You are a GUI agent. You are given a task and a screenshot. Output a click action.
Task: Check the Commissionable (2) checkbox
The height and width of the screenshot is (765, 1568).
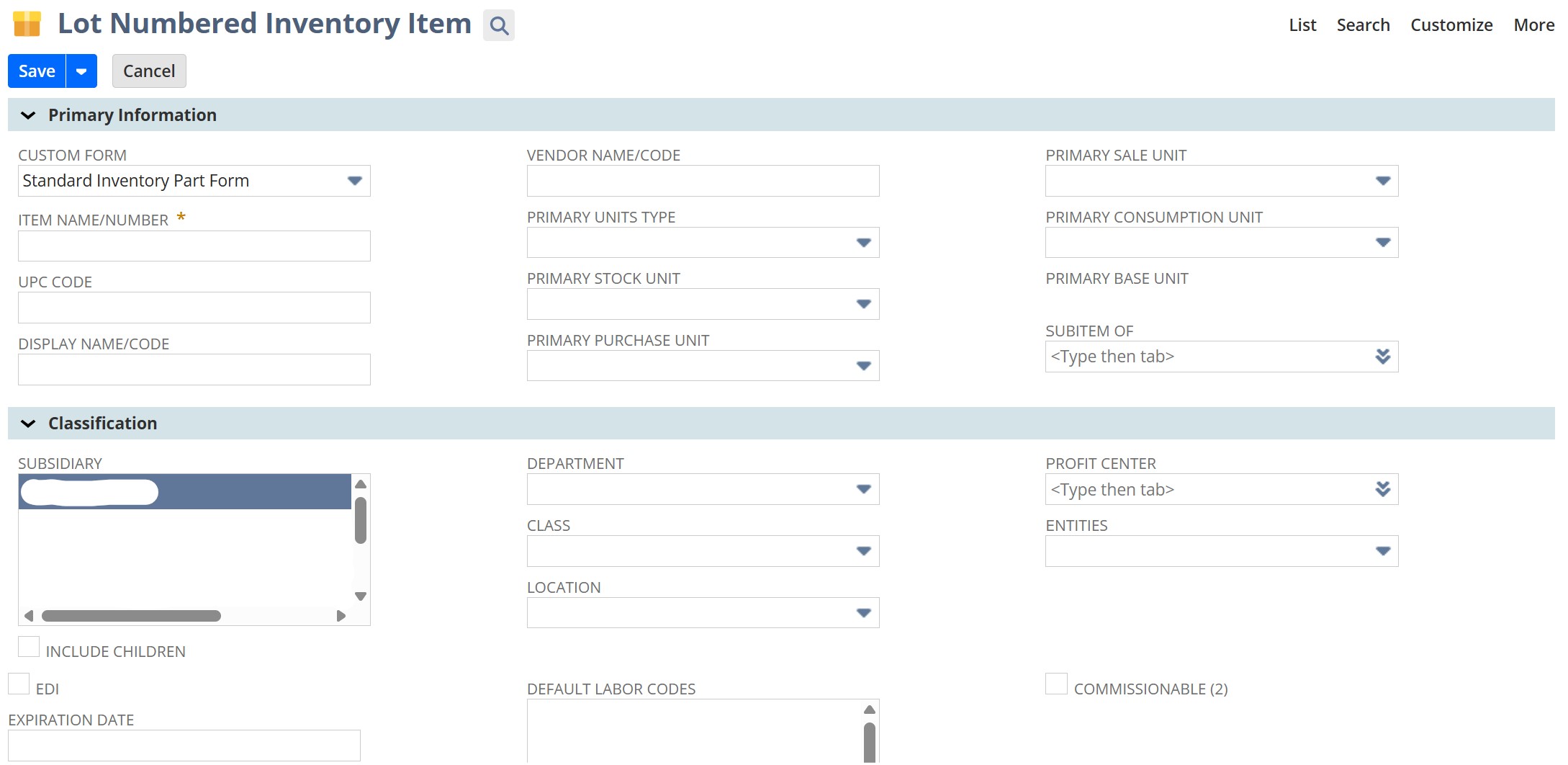pos(1056,684)
